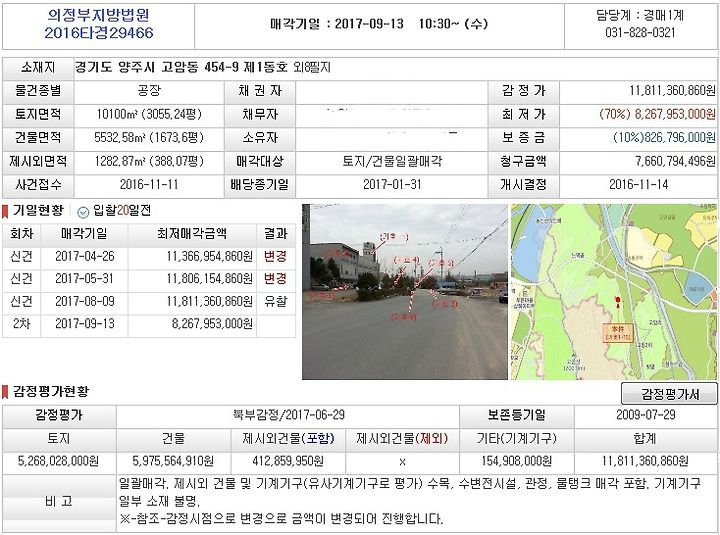Select the 감정가 value 11,811,360,860원
The width and height of the screenshot is (720, 535).
pyautogui.click(x=672, y=90)
